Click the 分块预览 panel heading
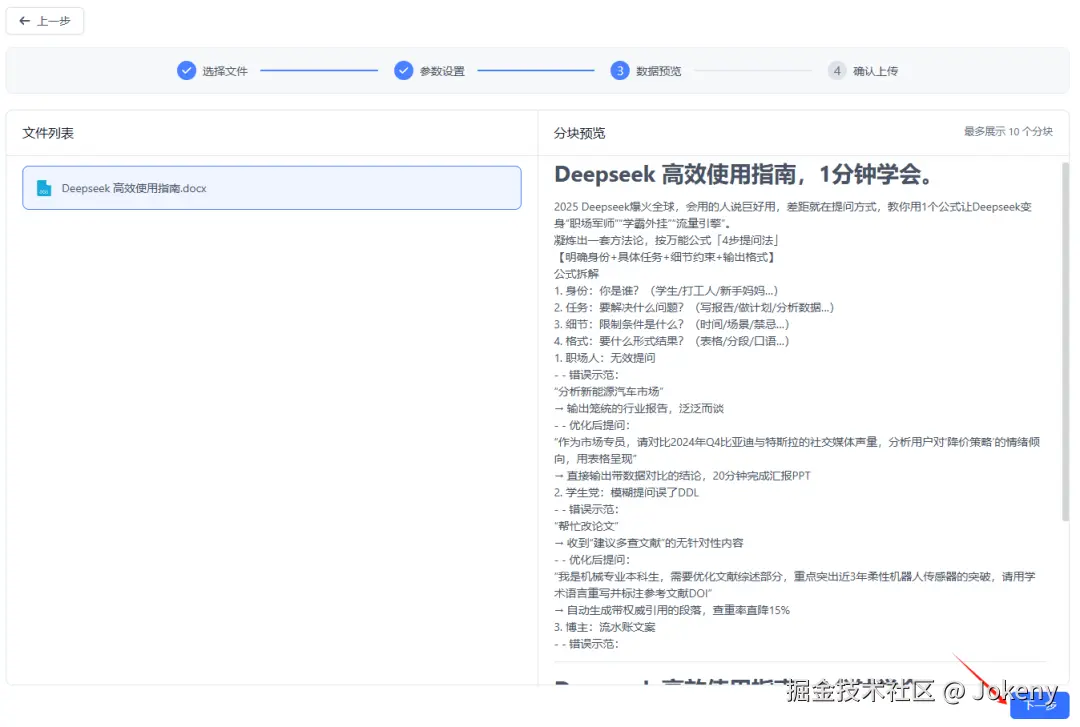1080x727 pixels. click(579, 133)
